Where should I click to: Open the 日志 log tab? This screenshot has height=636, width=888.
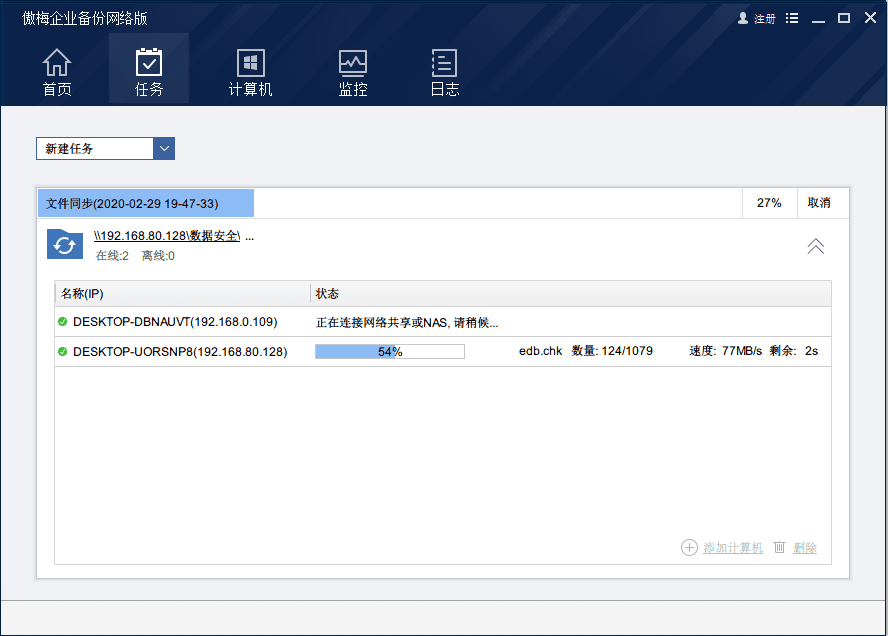[x=445, y=72]
